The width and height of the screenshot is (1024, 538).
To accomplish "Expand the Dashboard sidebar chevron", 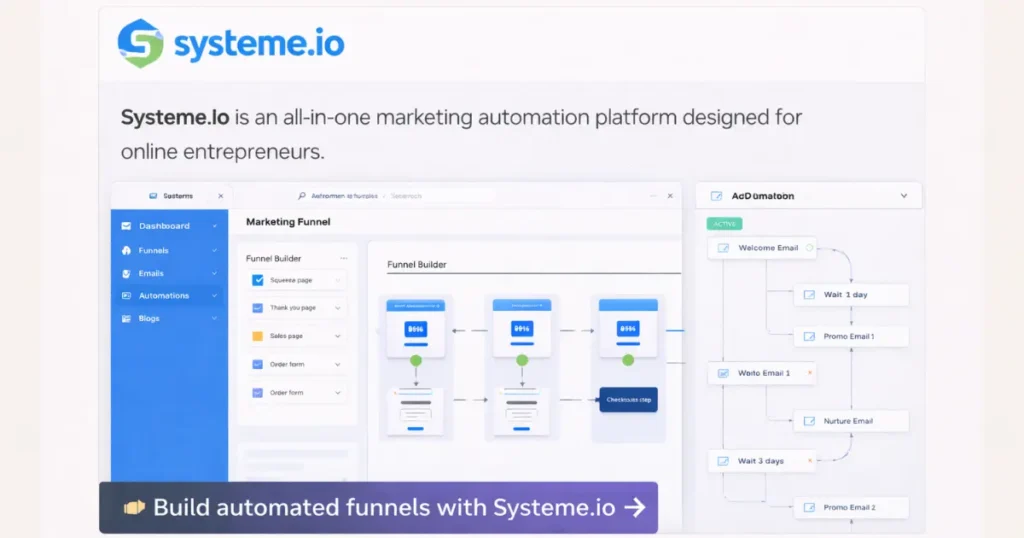I will pyautogui.click(x=214, y=226).
